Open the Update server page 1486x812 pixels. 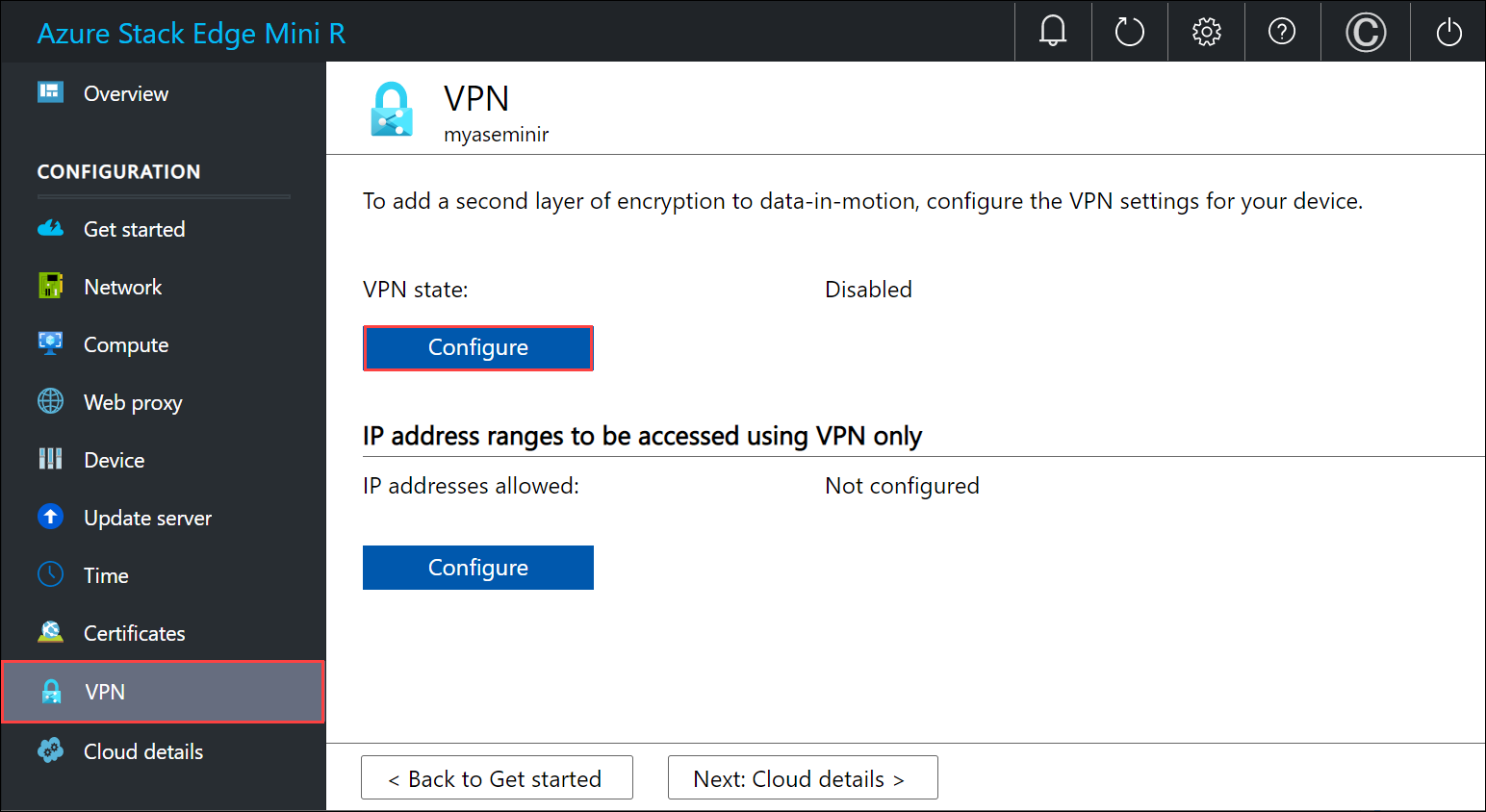coord(147,517)
